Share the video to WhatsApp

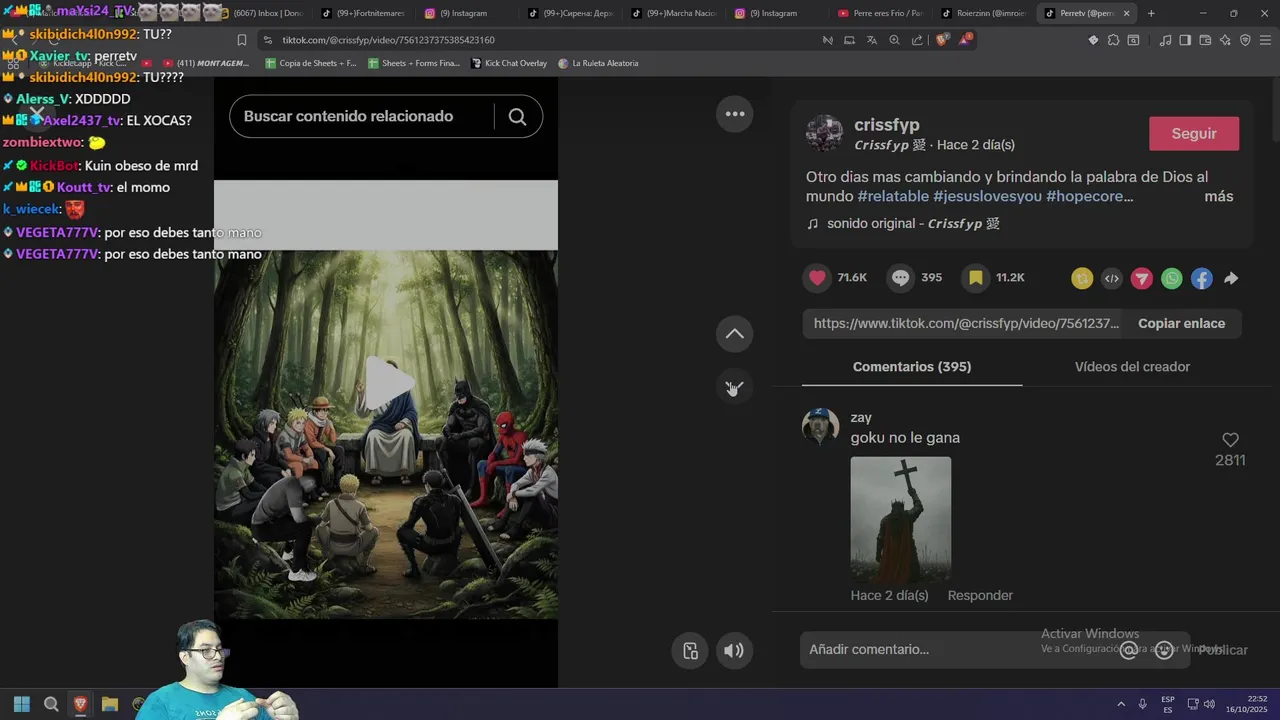tap(1172, 279)
